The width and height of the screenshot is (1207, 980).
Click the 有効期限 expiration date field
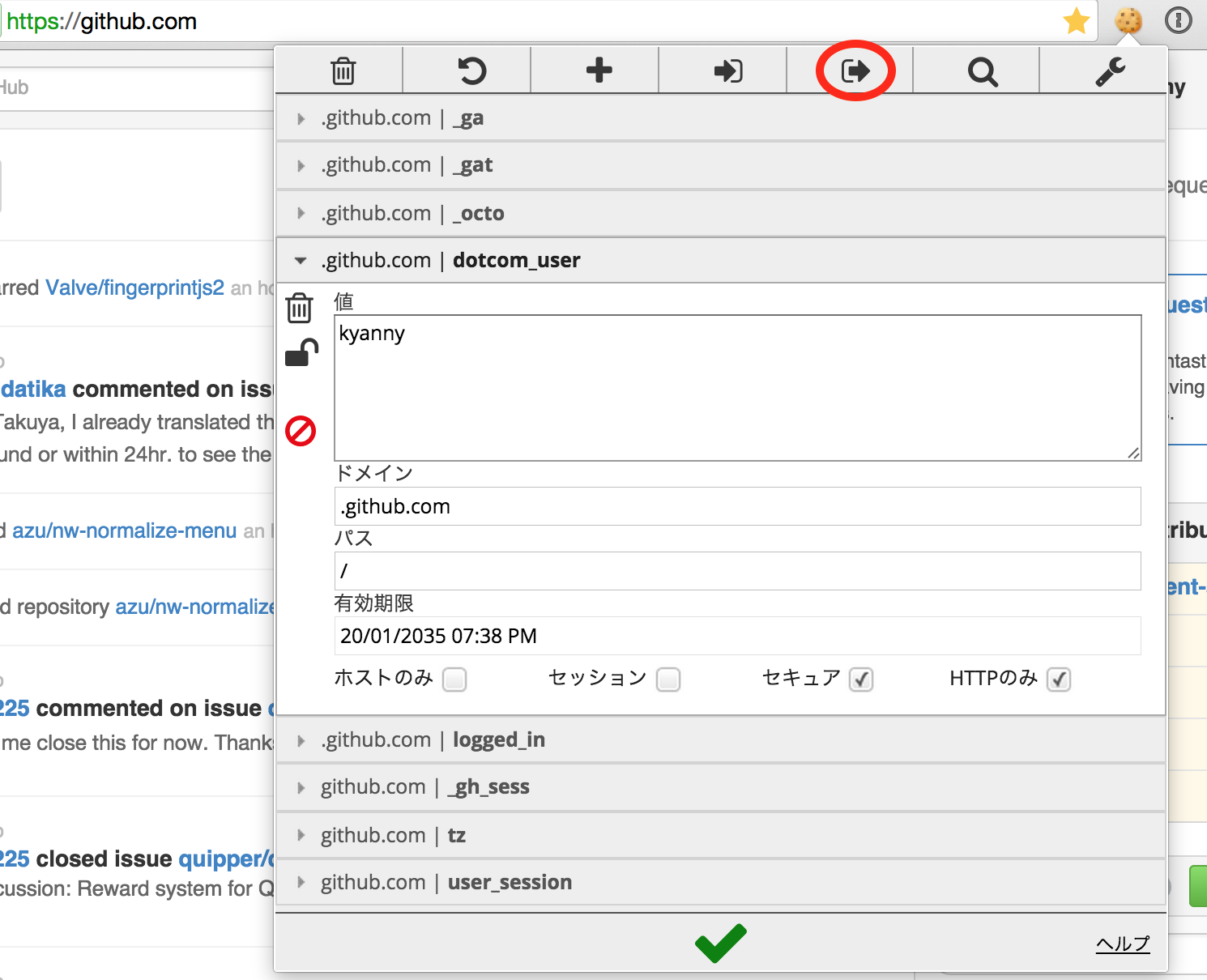[736, 636]
